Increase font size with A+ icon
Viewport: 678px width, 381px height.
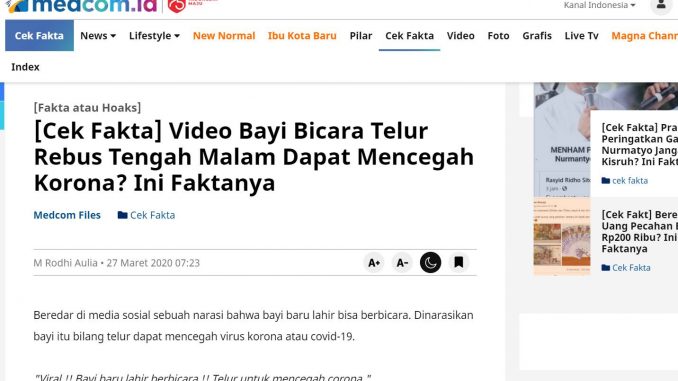(x=374, y=263)
